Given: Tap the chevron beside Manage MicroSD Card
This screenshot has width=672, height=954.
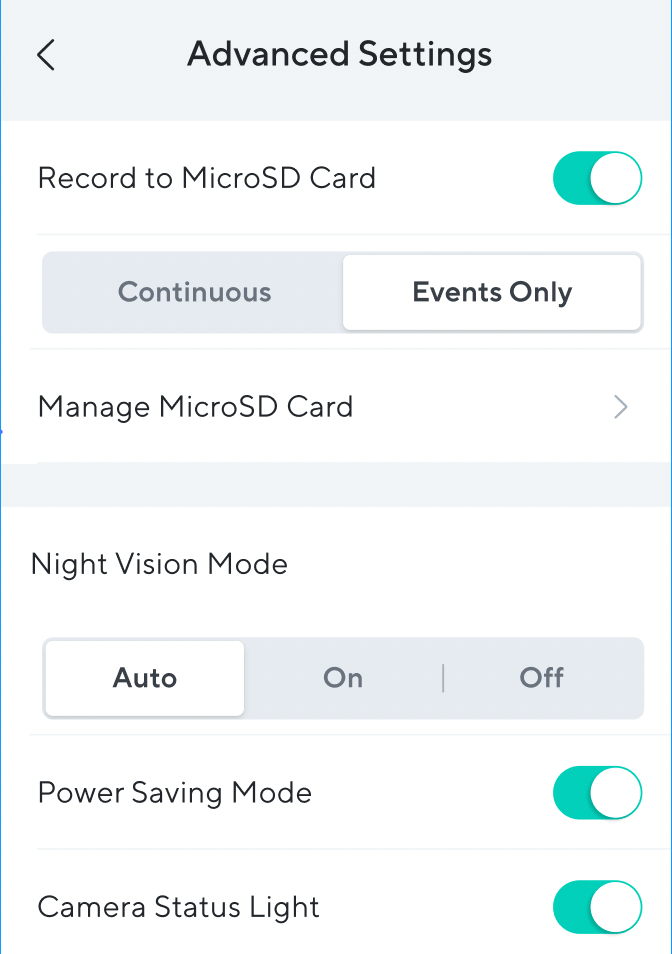Looking at the screenshot, I should click(x=620, y=407).
